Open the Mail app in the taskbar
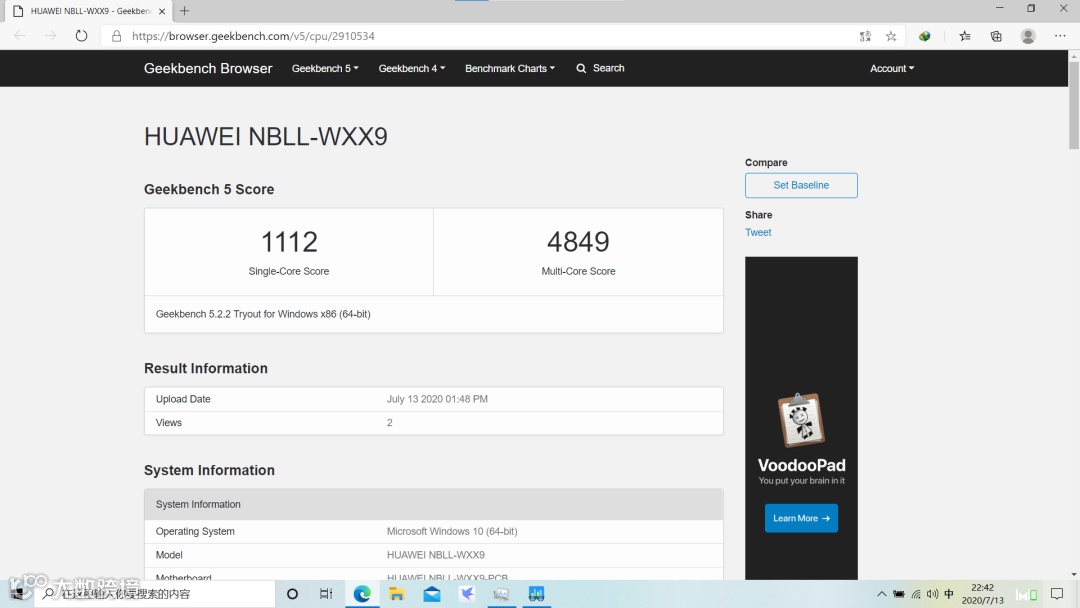This screenshot has width=1080, height=608. click(x=432, y=594)
